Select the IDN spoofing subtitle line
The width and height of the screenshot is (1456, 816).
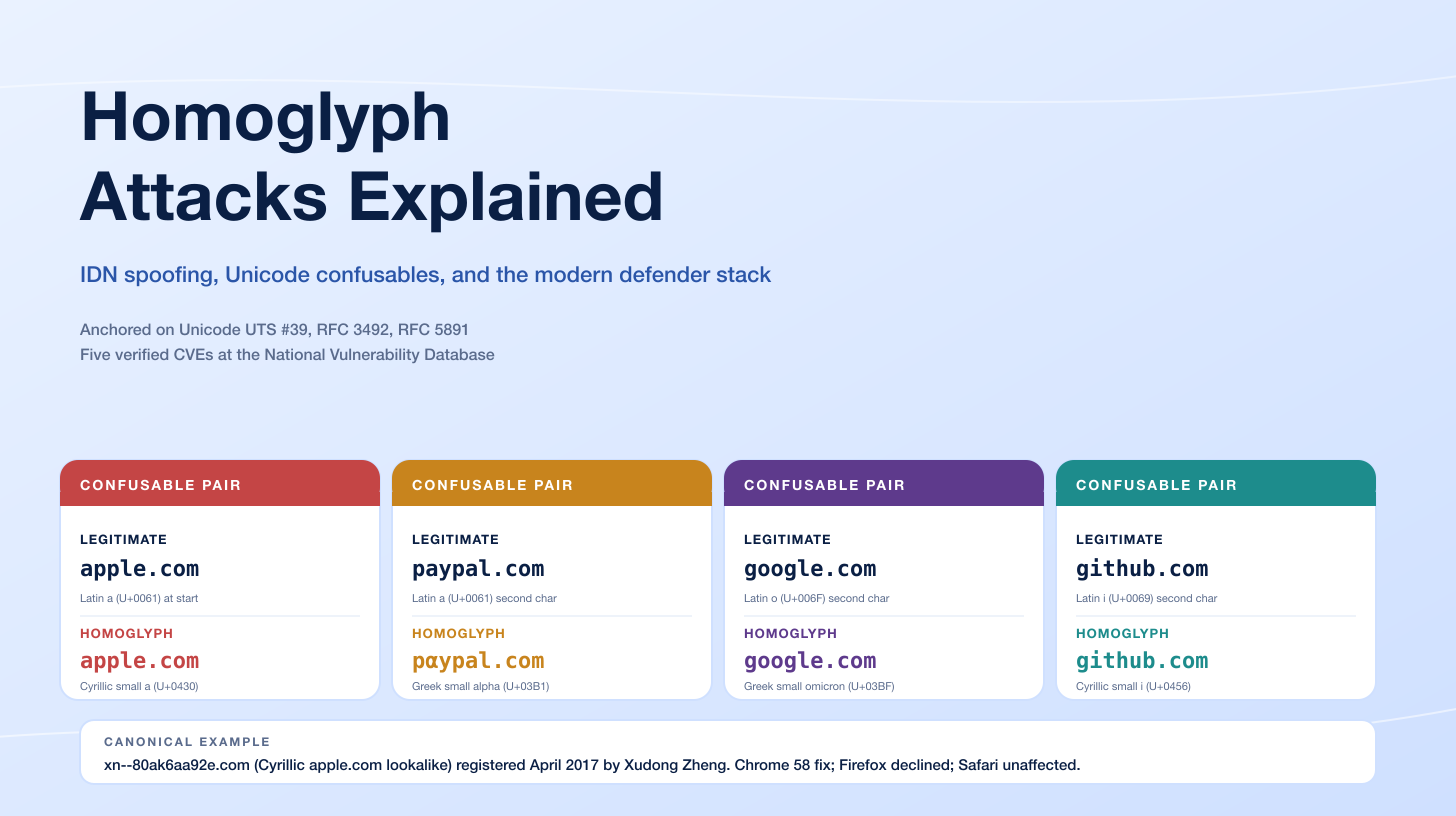(x=425, y=275)
